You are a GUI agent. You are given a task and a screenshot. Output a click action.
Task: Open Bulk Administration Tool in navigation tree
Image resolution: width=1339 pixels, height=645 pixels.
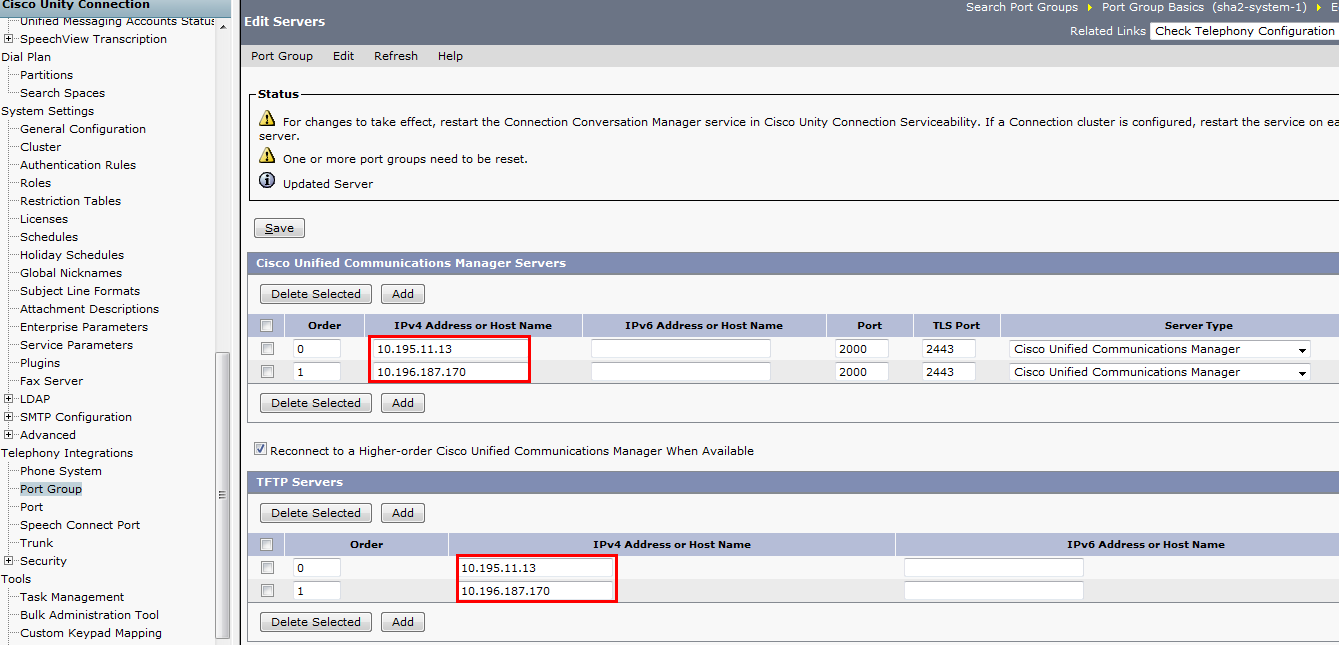(89, 615)
